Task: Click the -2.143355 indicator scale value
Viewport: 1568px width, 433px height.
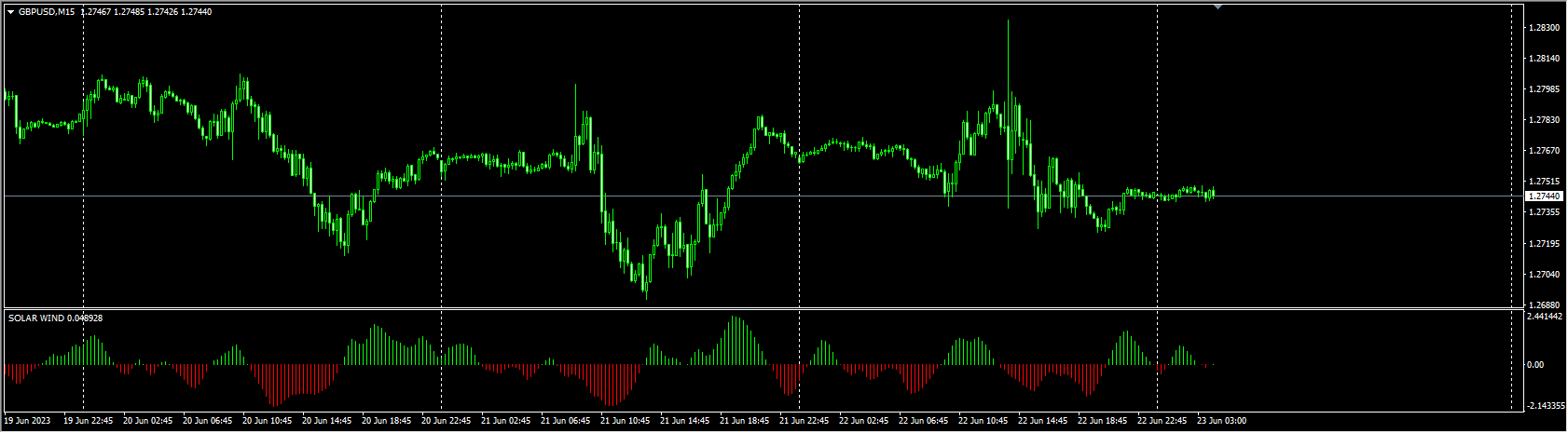Action: click(x=1547, y=406)
